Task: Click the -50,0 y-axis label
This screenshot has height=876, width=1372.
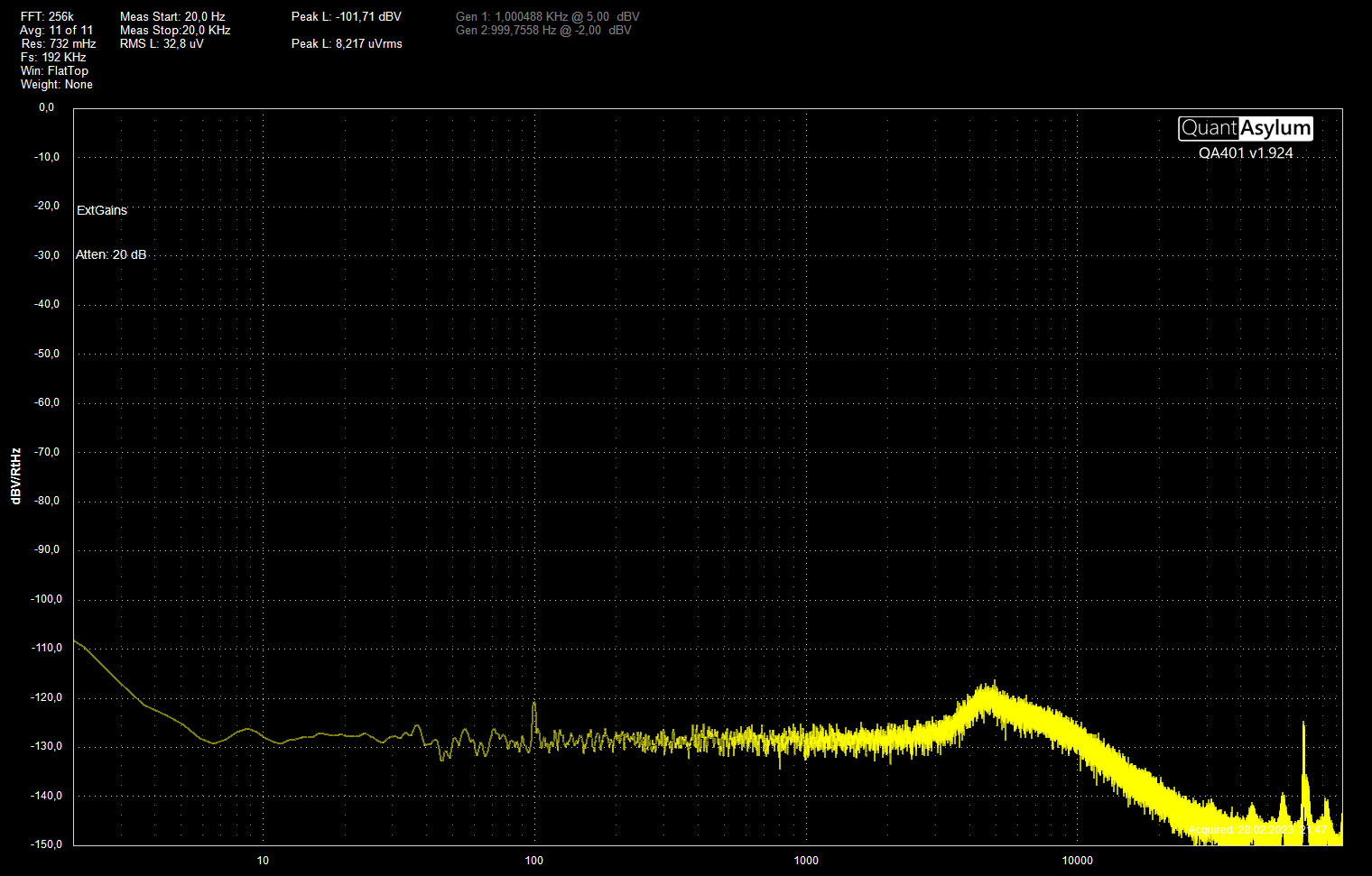Action: coord(47,354)
